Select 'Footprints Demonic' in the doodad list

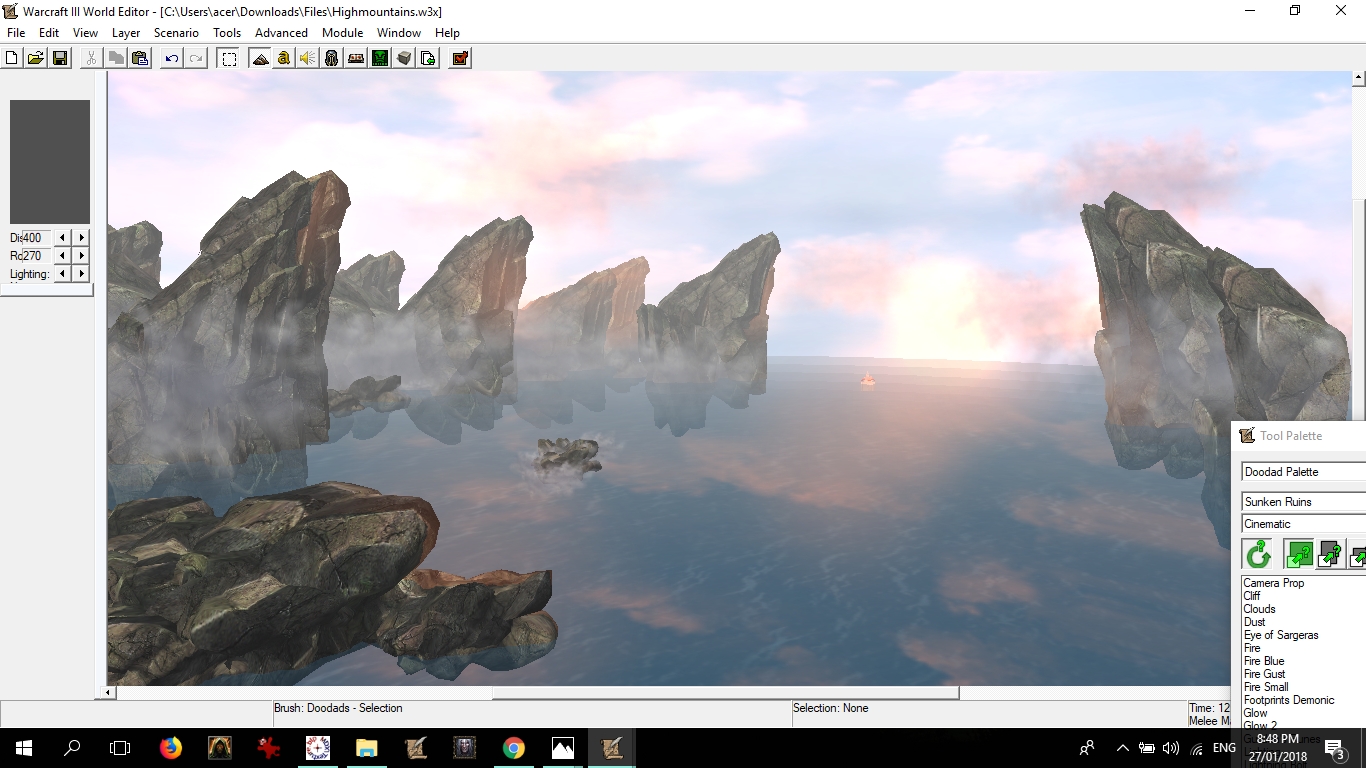tap(1289, 700)
